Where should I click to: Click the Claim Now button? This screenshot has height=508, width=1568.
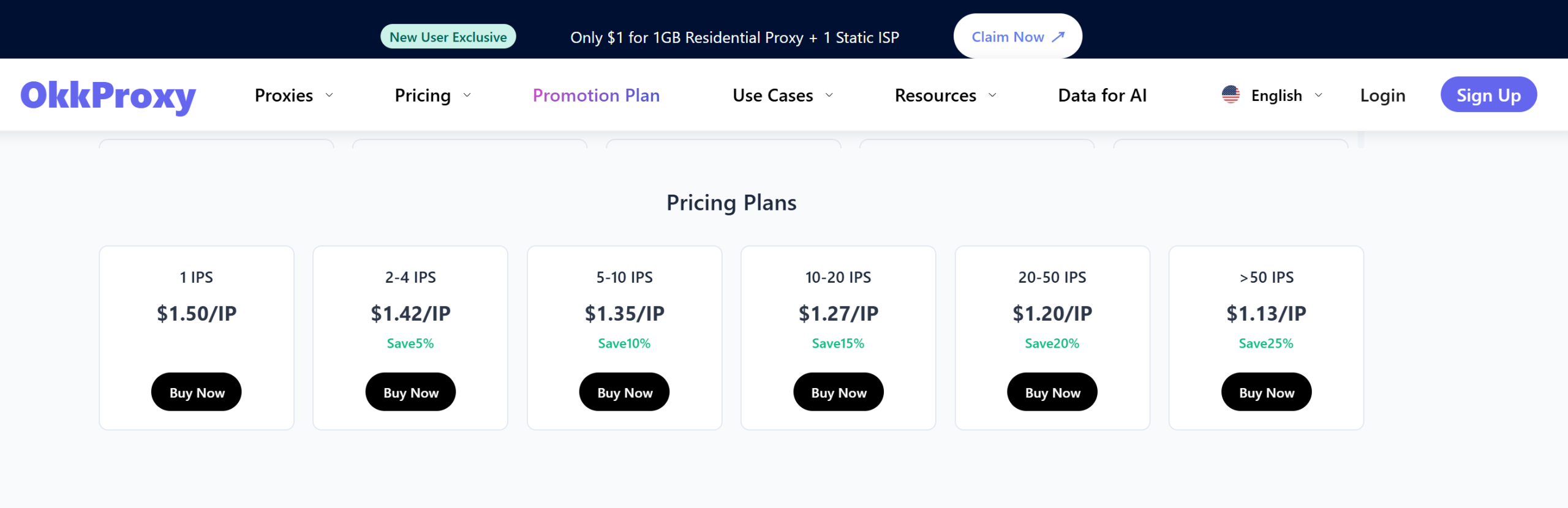[x=1017, y=36]
